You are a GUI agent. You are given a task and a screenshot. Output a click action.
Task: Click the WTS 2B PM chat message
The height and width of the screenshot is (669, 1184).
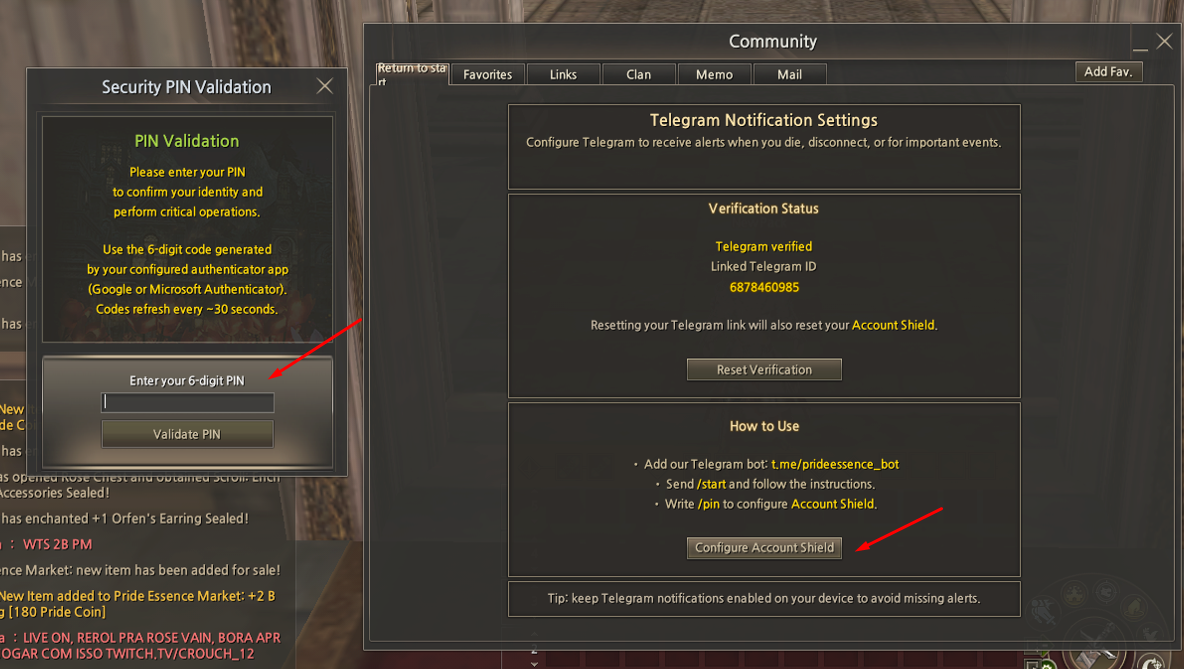57,544
